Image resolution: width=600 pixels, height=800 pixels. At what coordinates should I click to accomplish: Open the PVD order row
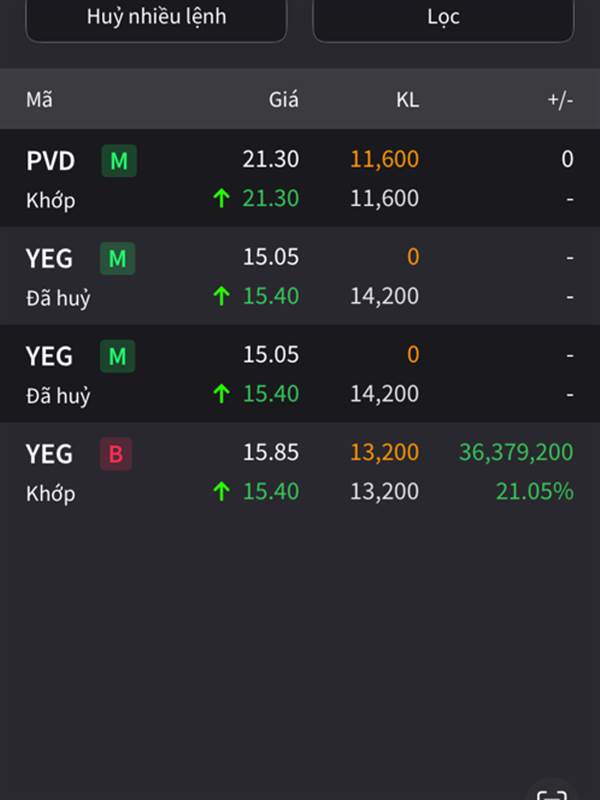click(x=300, y=178)
